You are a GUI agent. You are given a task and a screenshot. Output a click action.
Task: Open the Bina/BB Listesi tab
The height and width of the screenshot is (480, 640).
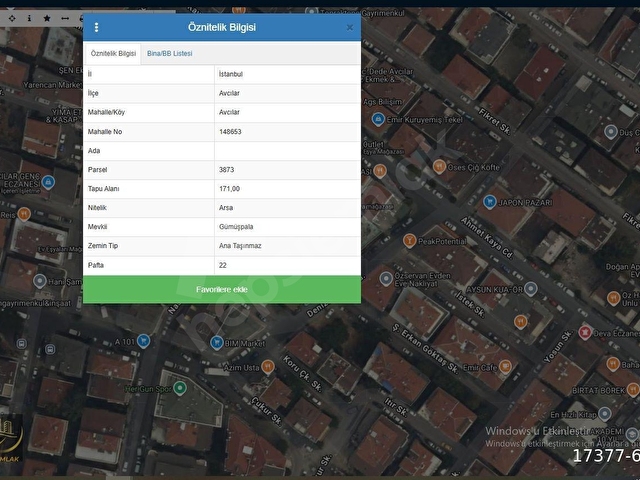pyautogui.click(x=169, y=53)
